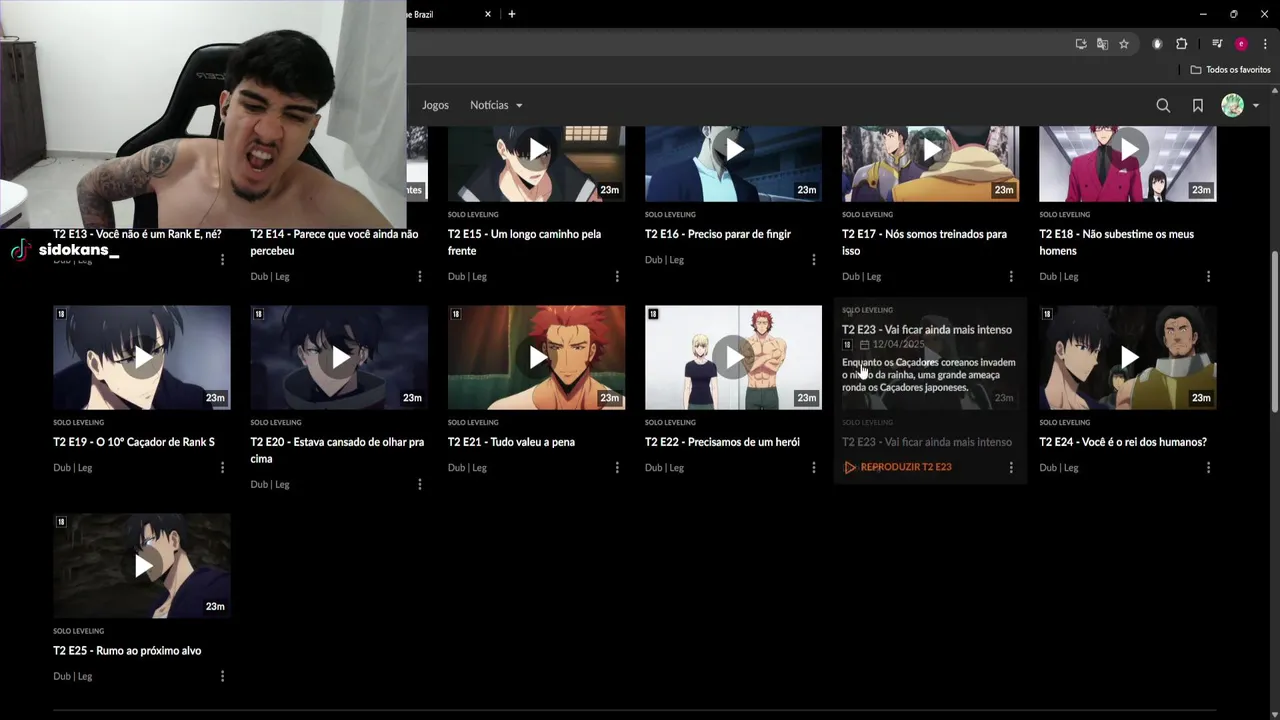Click play icon on T2 E18 thumbnail

(x=1128, y=150)
